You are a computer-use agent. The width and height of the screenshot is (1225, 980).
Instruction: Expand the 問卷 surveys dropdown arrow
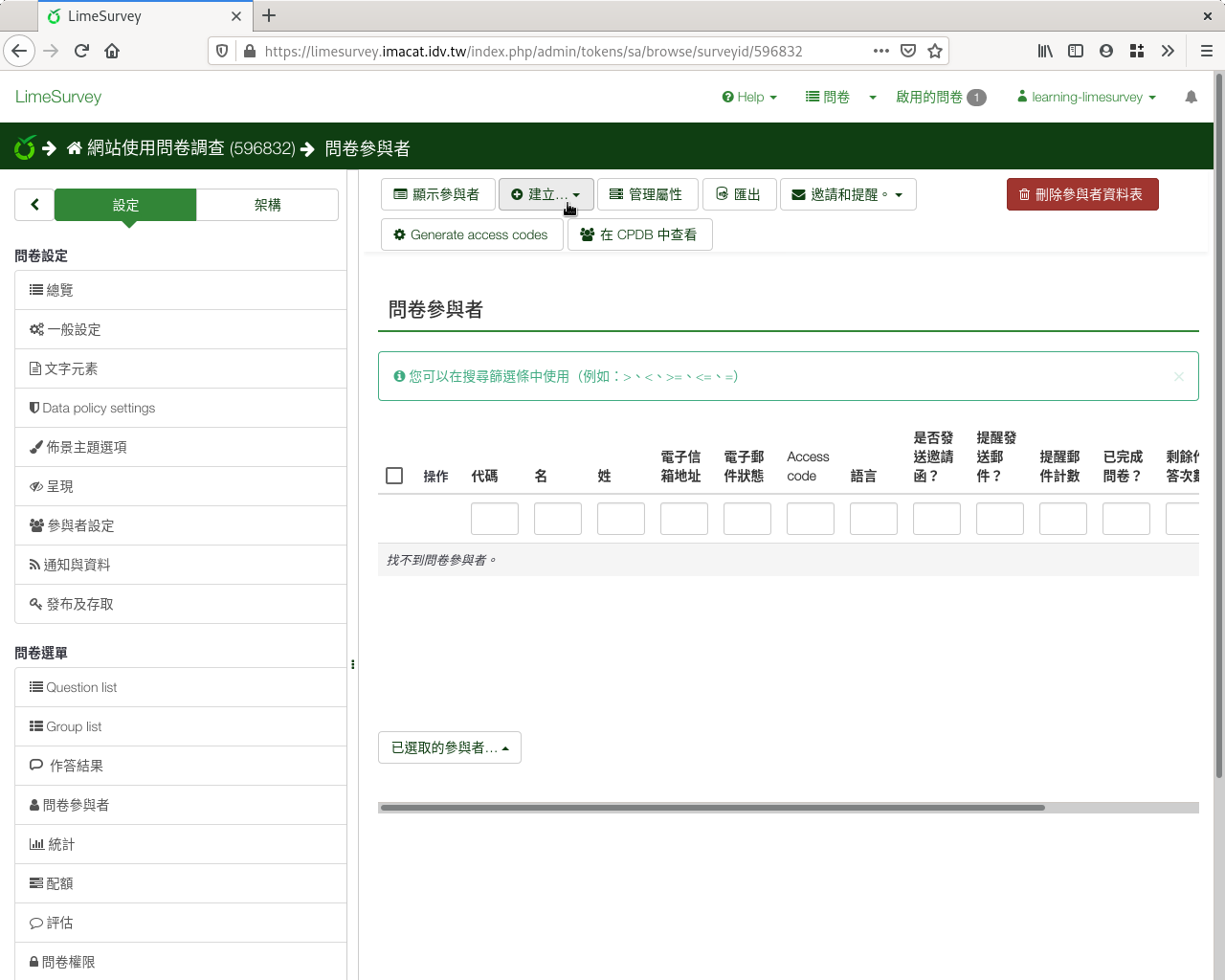pos(873,98)
